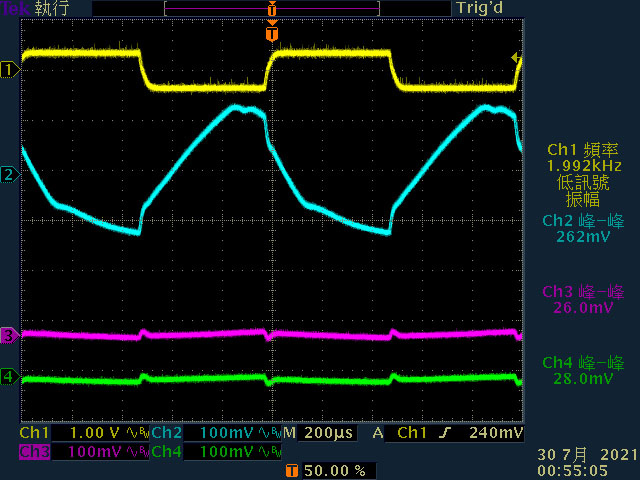Click the Ch2 label in the bottom readout
This screenshot has width=640, height=480.
pyautogui.click(x=166, y=433)
